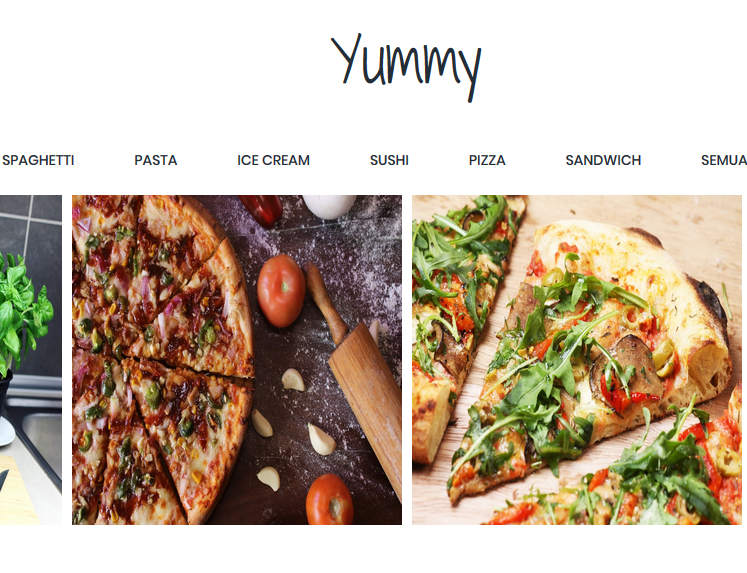Choose SUSHI from the navigation
This screenshot has width=747, height=573.
pyautogui.click(x=389, y=160)
